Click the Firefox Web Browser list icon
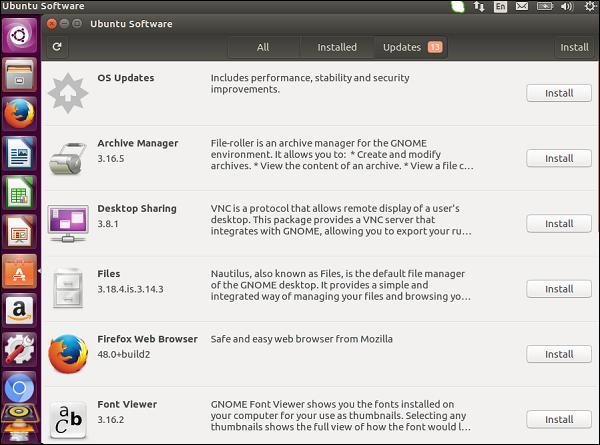 [68, 354]
